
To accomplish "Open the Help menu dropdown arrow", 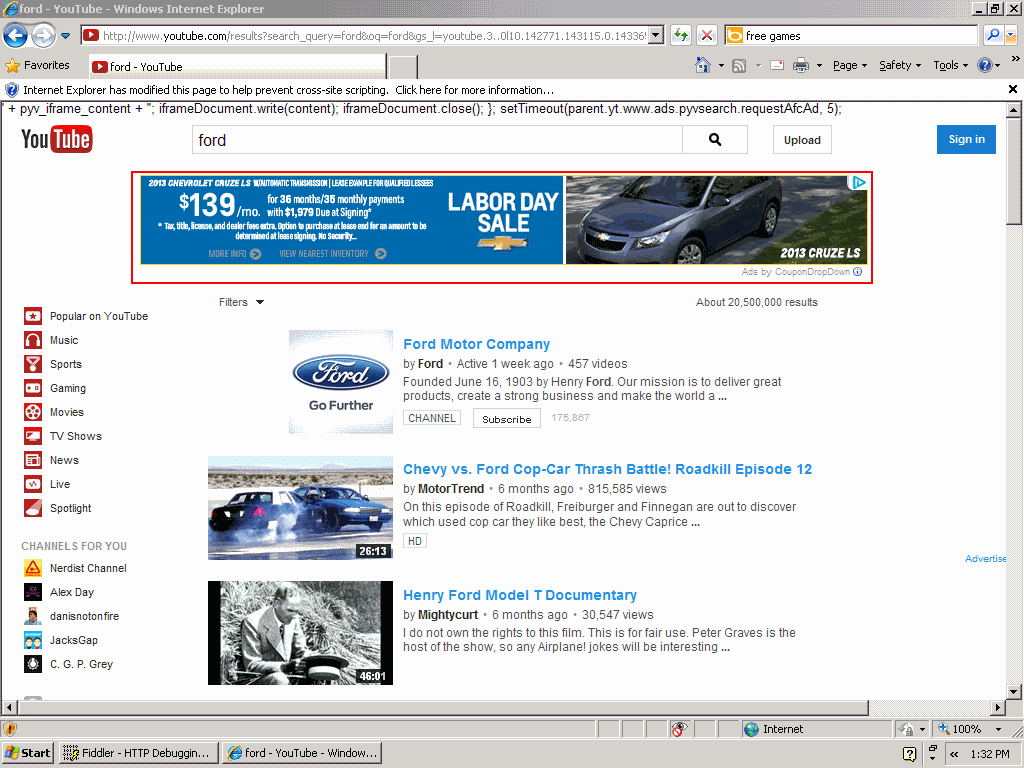I will (x=997, y=65).
